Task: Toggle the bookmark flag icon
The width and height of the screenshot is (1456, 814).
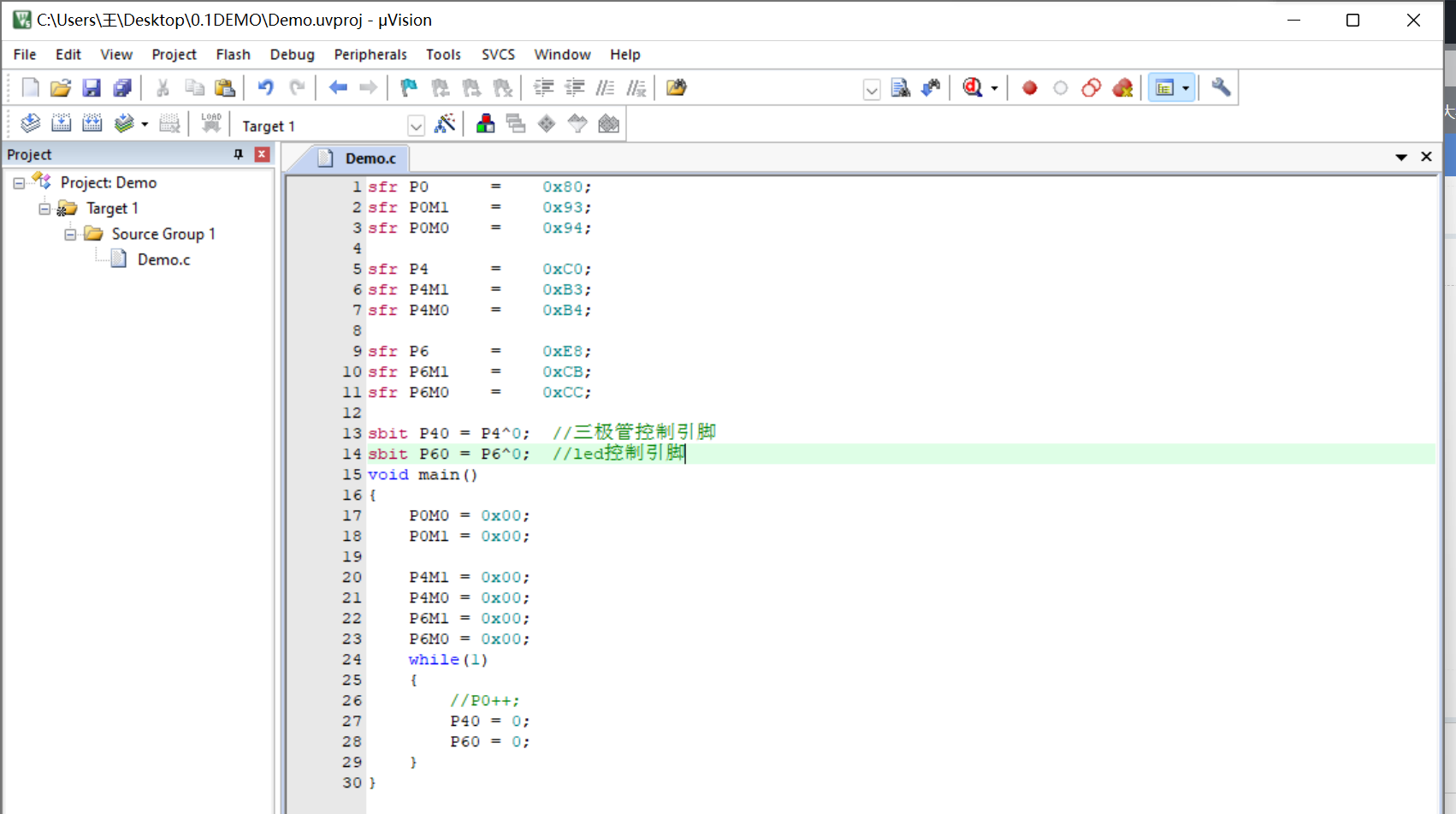Action: [408, 87]
